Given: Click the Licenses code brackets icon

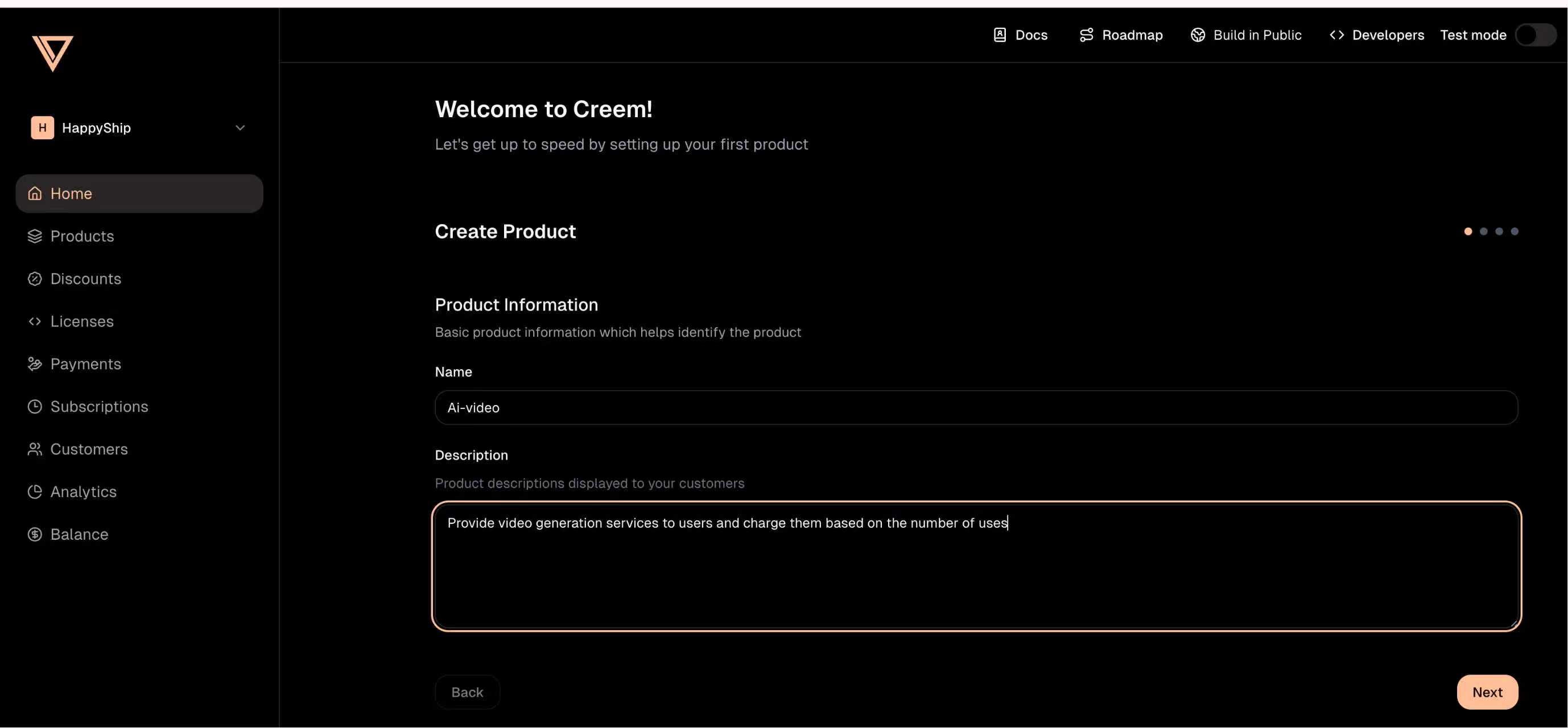Looking at the screenshot, I should (x=35, y=321).
